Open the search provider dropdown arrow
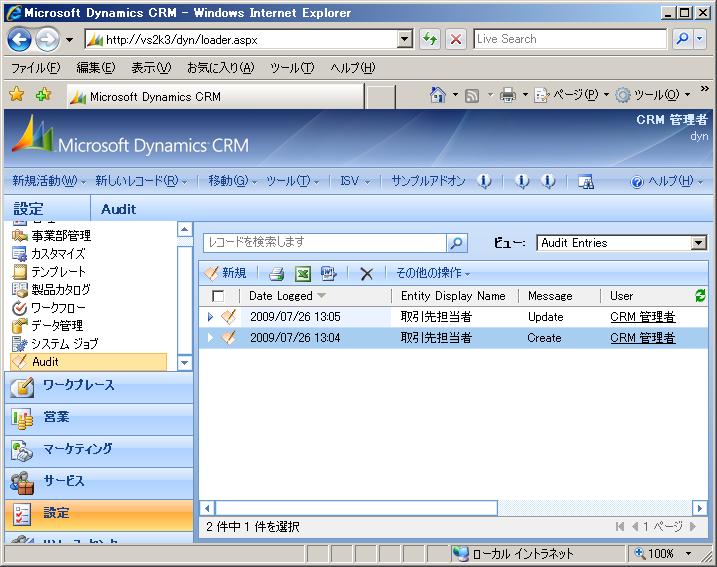The width and height of the screenshot is (717, 567). tap(700, 39)
